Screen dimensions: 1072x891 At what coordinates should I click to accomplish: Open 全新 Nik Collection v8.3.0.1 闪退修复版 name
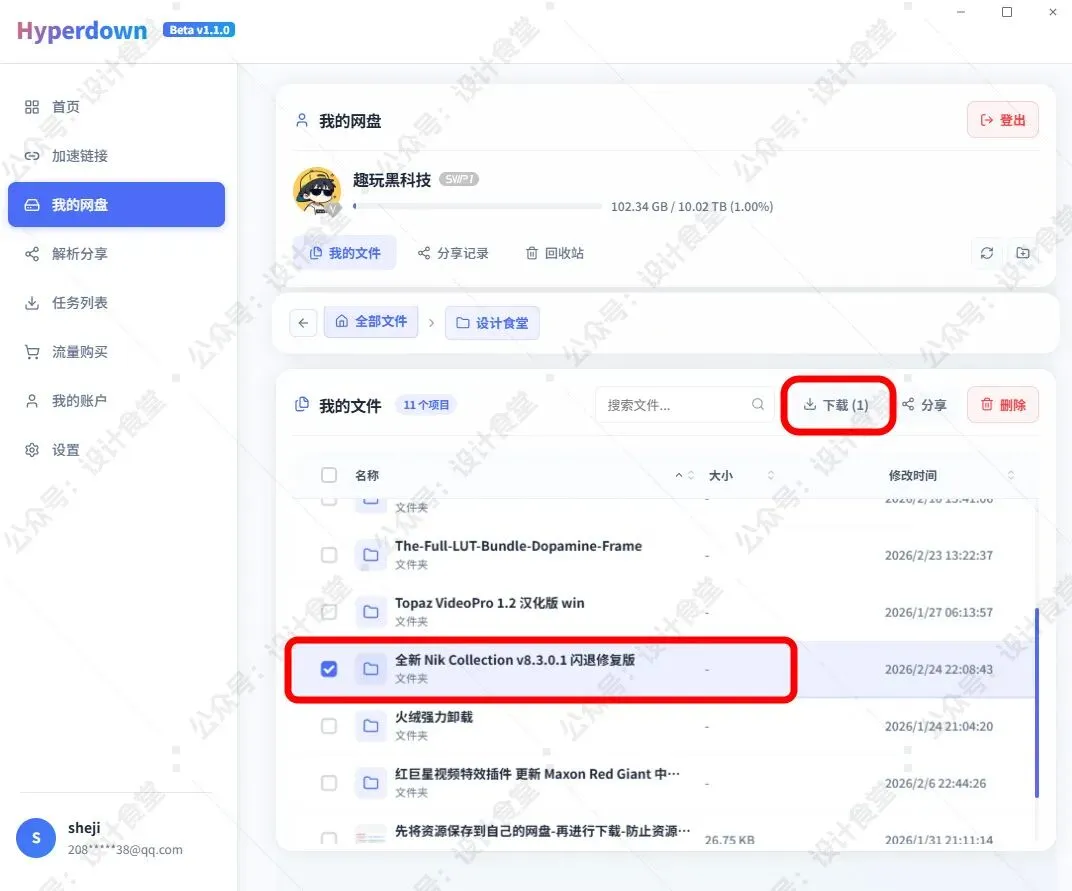pyautogui.click(x=515, y=660)
